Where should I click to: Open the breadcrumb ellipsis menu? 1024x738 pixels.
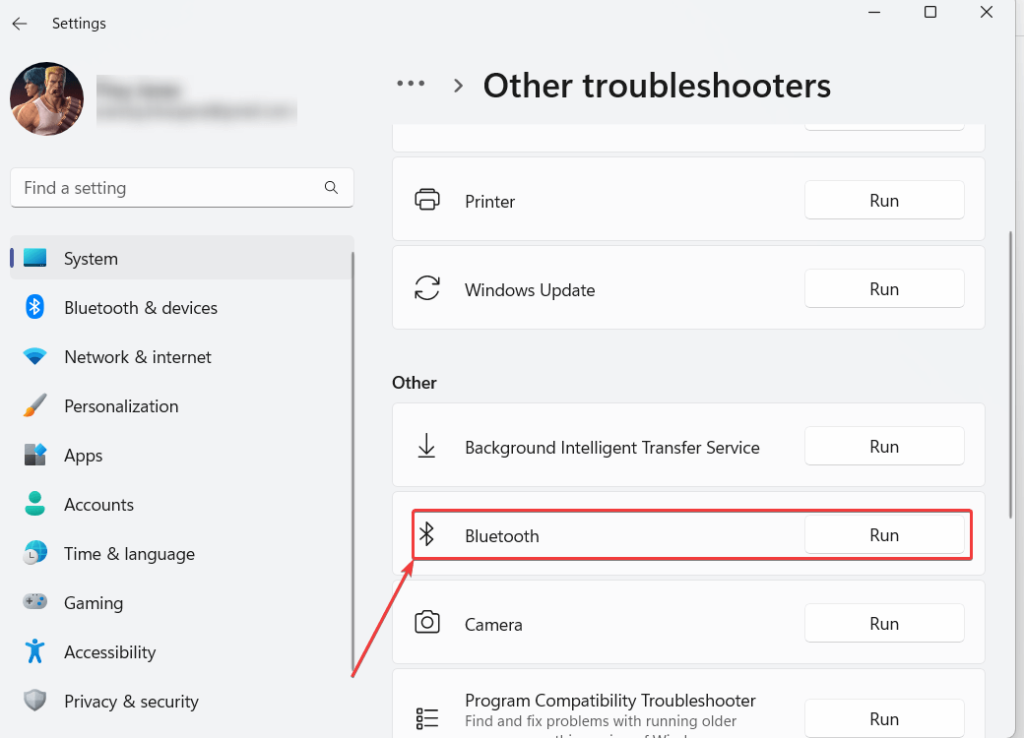point(411,85)
